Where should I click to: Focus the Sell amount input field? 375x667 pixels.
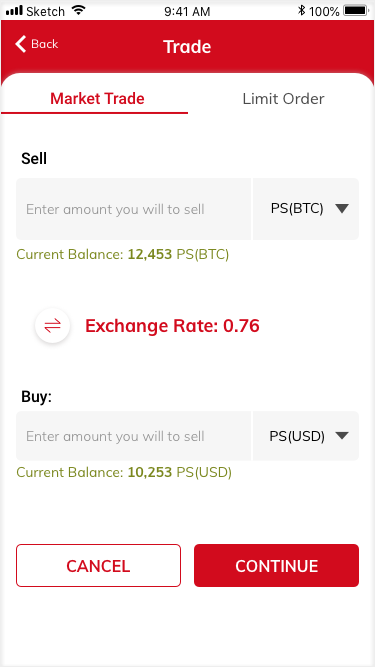[x=134, y=209]
